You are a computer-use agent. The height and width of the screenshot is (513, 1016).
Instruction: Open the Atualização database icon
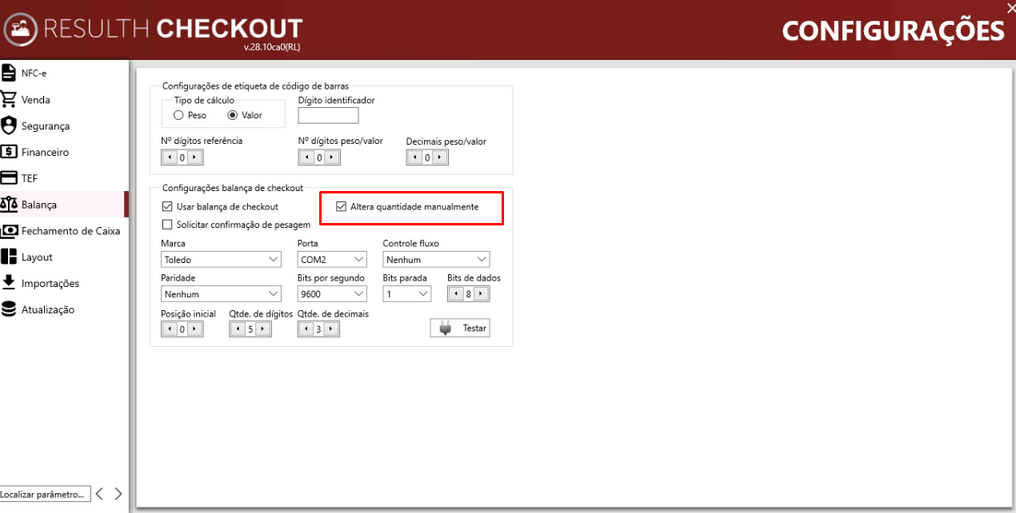point(8,309)
